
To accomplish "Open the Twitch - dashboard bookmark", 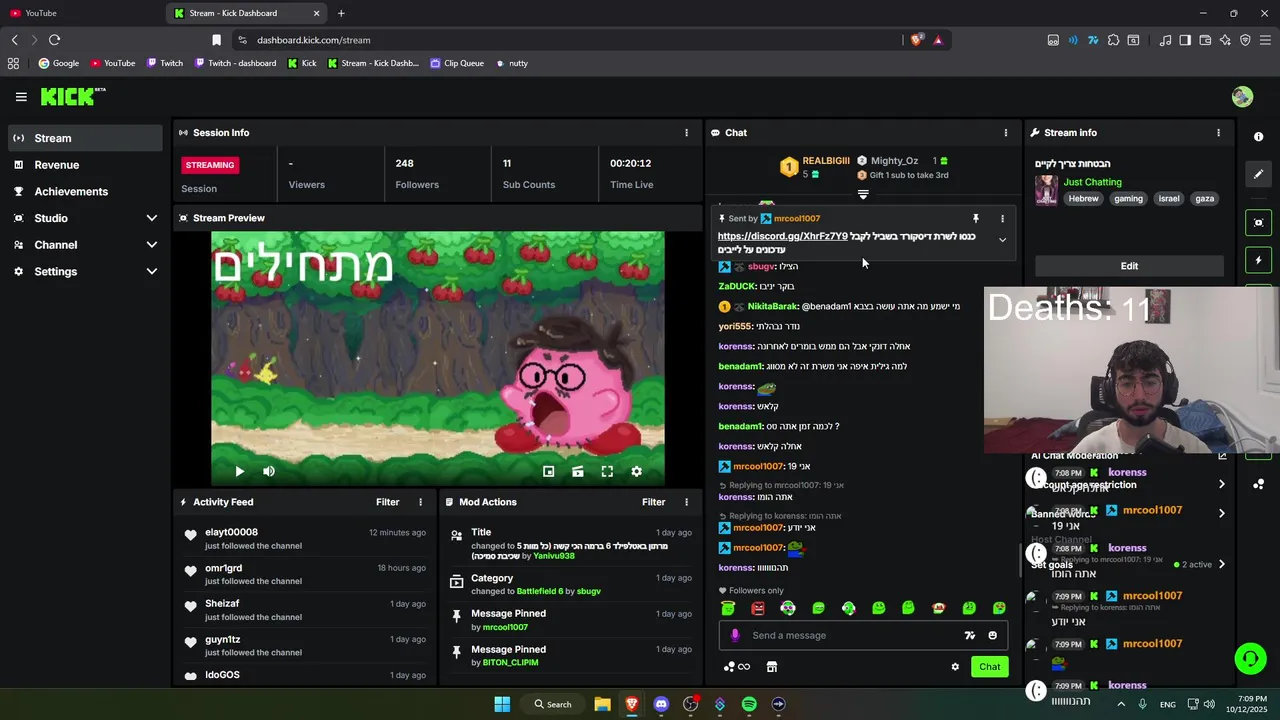I will tap(235, 63).
